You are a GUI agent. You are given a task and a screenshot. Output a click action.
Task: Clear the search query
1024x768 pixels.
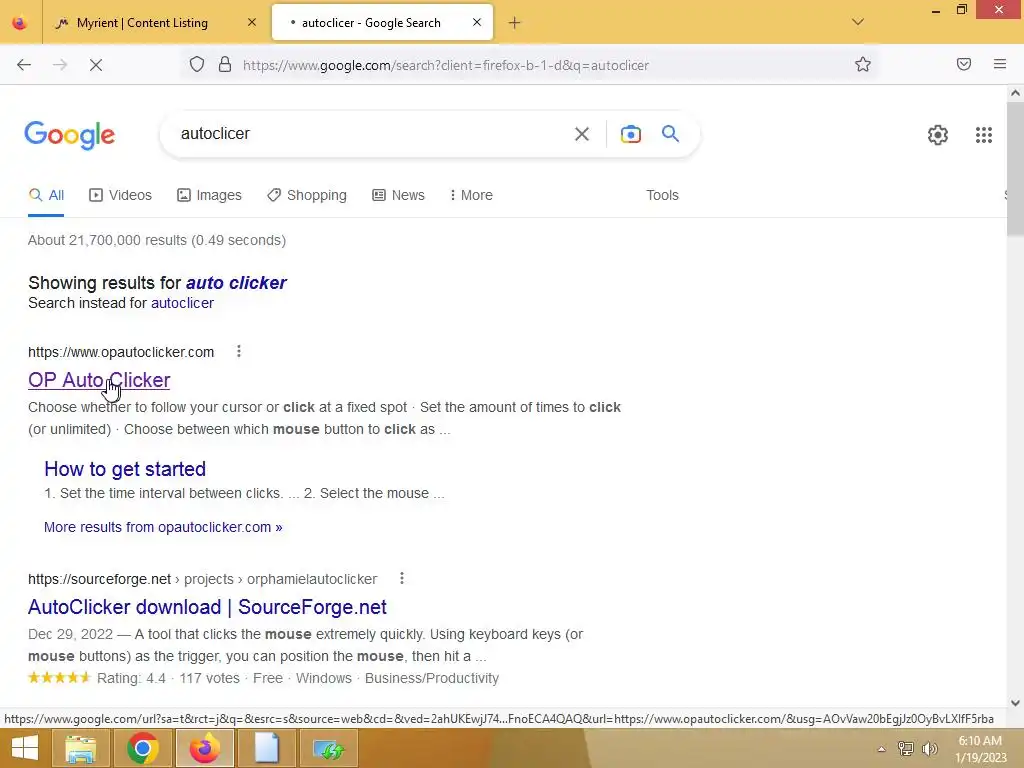click(x=582, y=135)
